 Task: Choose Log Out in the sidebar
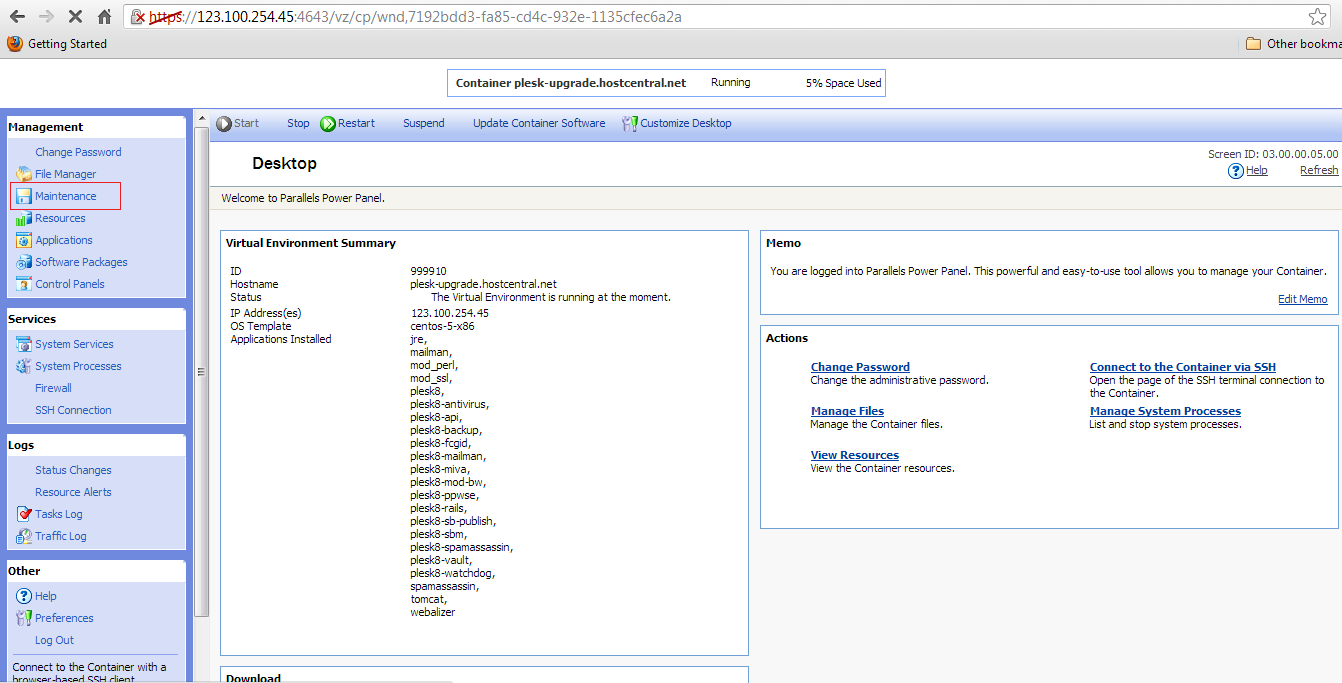pos(54,640)
